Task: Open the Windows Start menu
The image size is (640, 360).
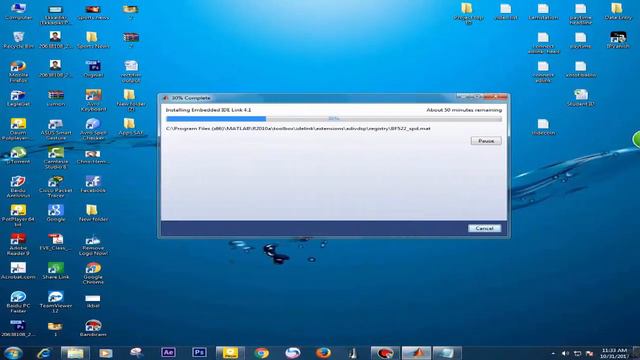Action: click(13, 353)
